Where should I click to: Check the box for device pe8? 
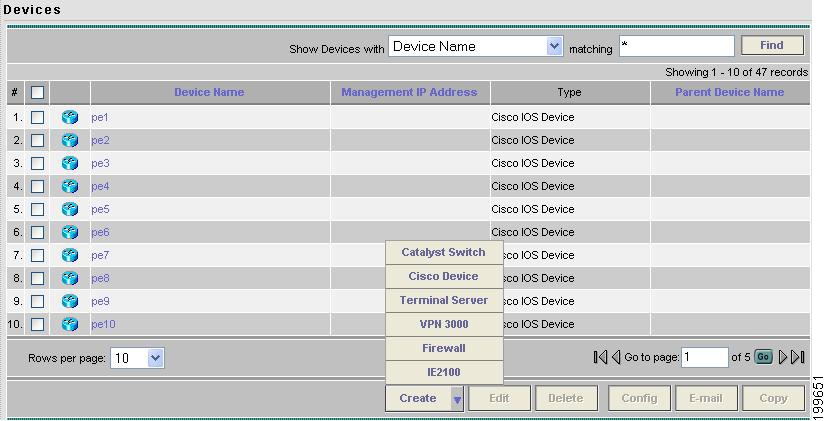click(x=37, y=278)
